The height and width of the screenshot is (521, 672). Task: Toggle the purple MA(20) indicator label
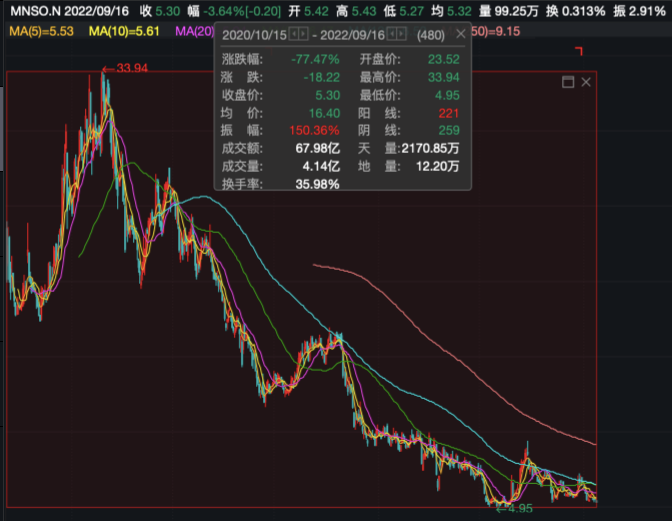tap(194, 32)
